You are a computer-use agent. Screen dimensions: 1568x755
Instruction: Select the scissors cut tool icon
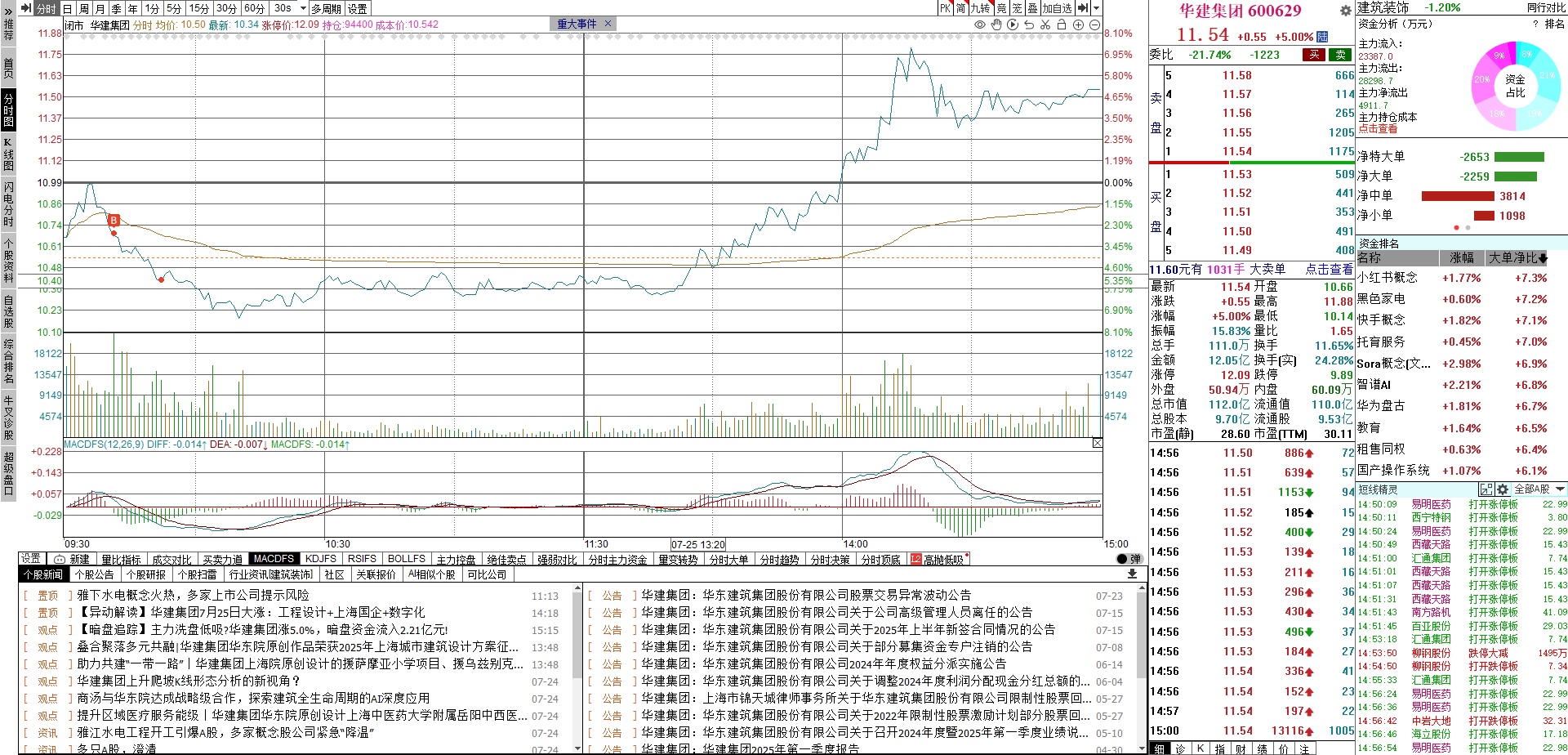tap(1045, 25)
